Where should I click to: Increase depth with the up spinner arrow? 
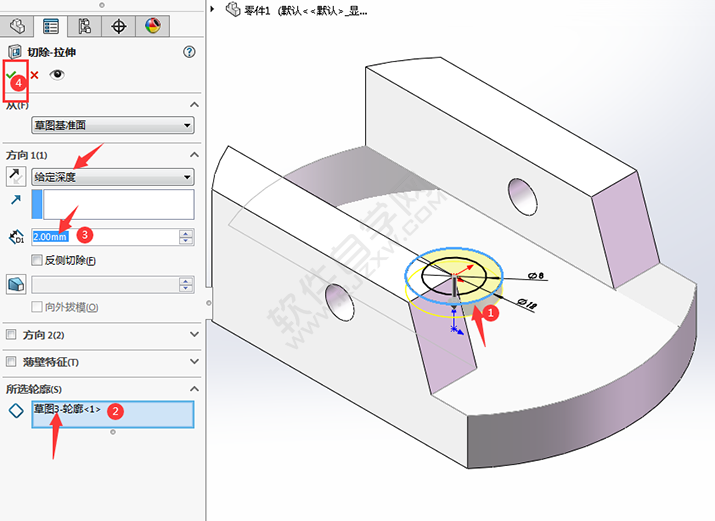[186, 233]
